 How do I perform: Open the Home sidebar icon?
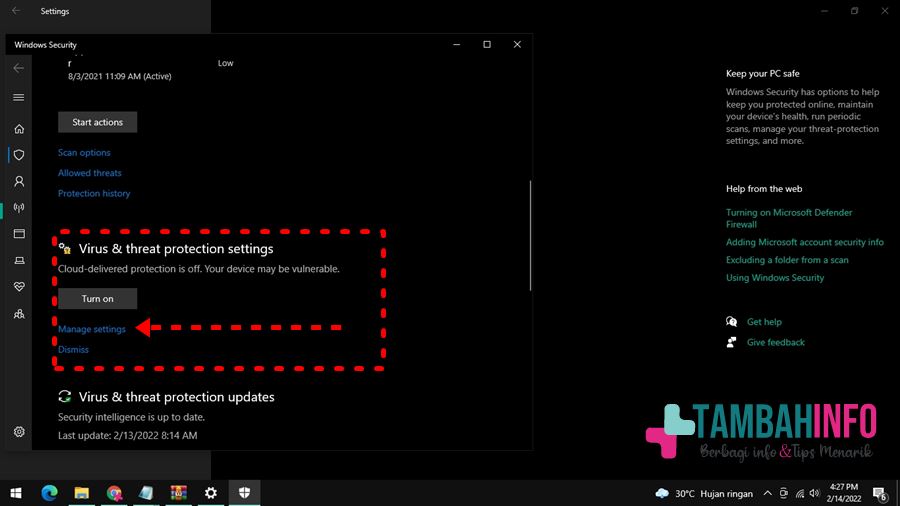[x=19, y=129]
